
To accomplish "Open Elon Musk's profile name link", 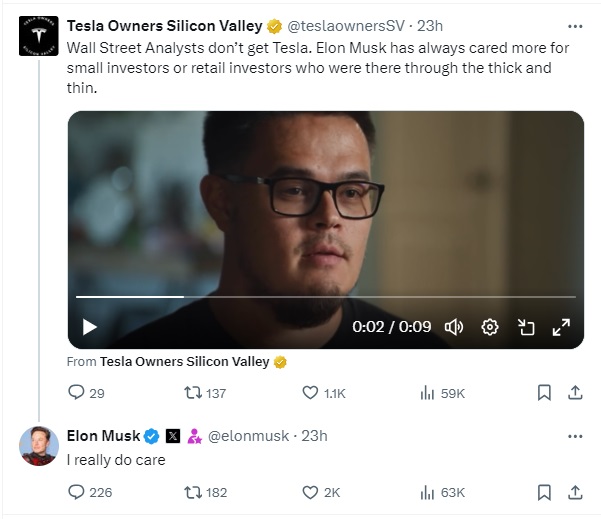I will (x=103, y=436).
